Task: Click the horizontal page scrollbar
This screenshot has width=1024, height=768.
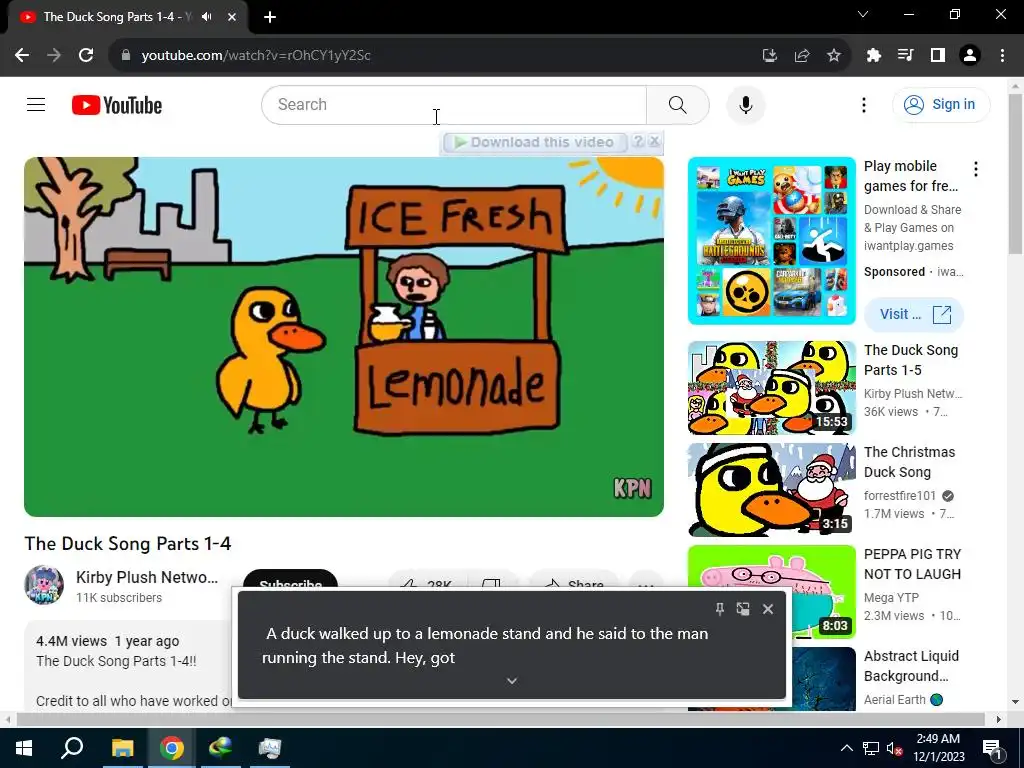Action: pyautogui.click(x=501, y=719)
